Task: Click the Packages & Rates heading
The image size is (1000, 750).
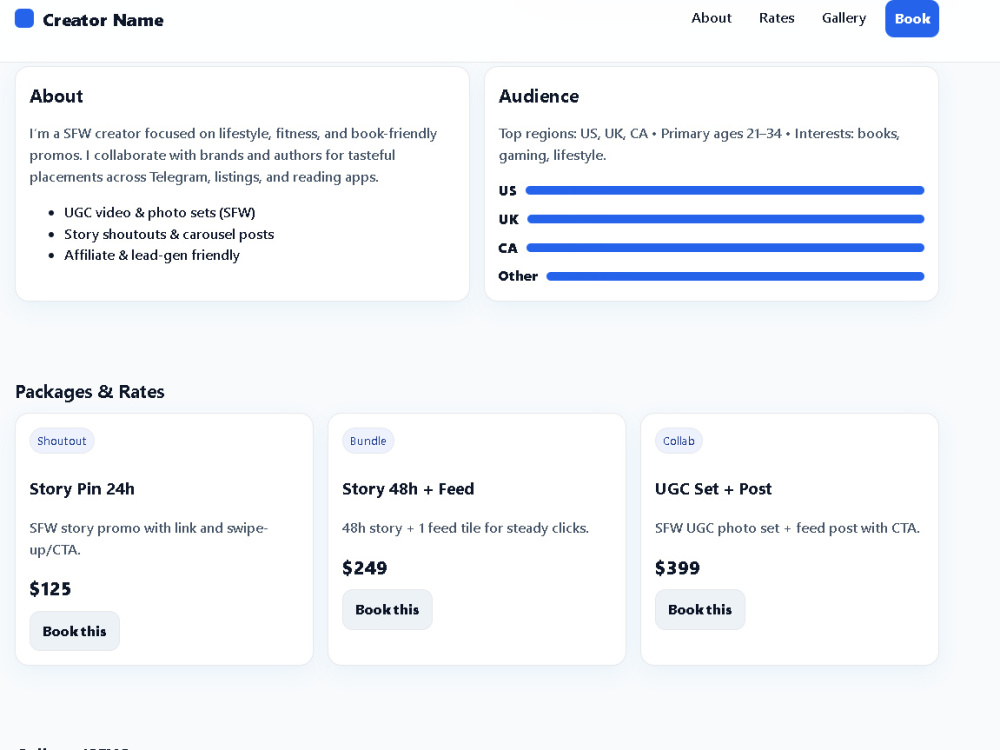Action: tap(90, 392)
